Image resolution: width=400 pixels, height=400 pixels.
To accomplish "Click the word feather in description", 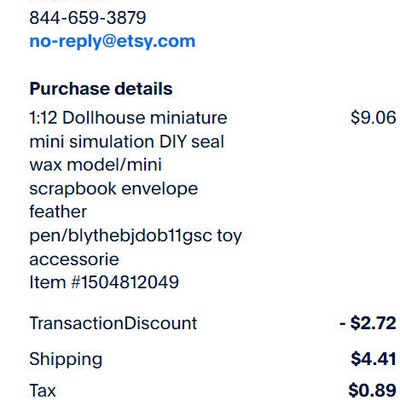I will click(x=58, y=212).
